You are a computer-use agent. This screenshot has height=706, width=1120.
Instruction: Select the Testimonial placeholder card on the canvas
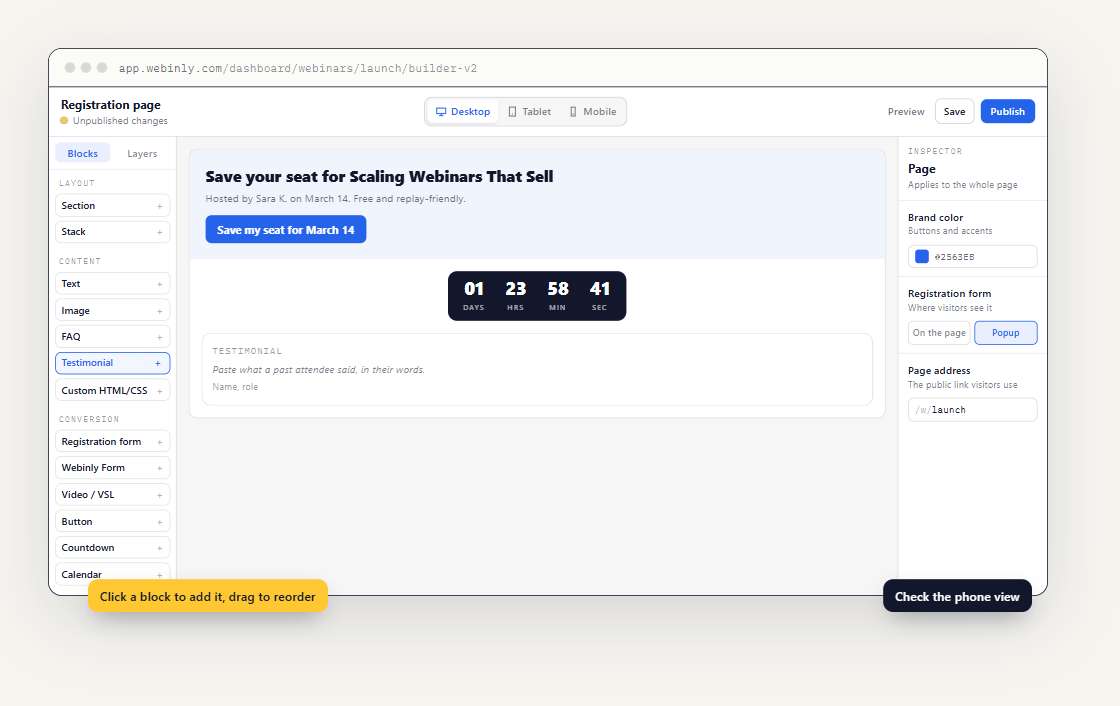pos(537,369)
